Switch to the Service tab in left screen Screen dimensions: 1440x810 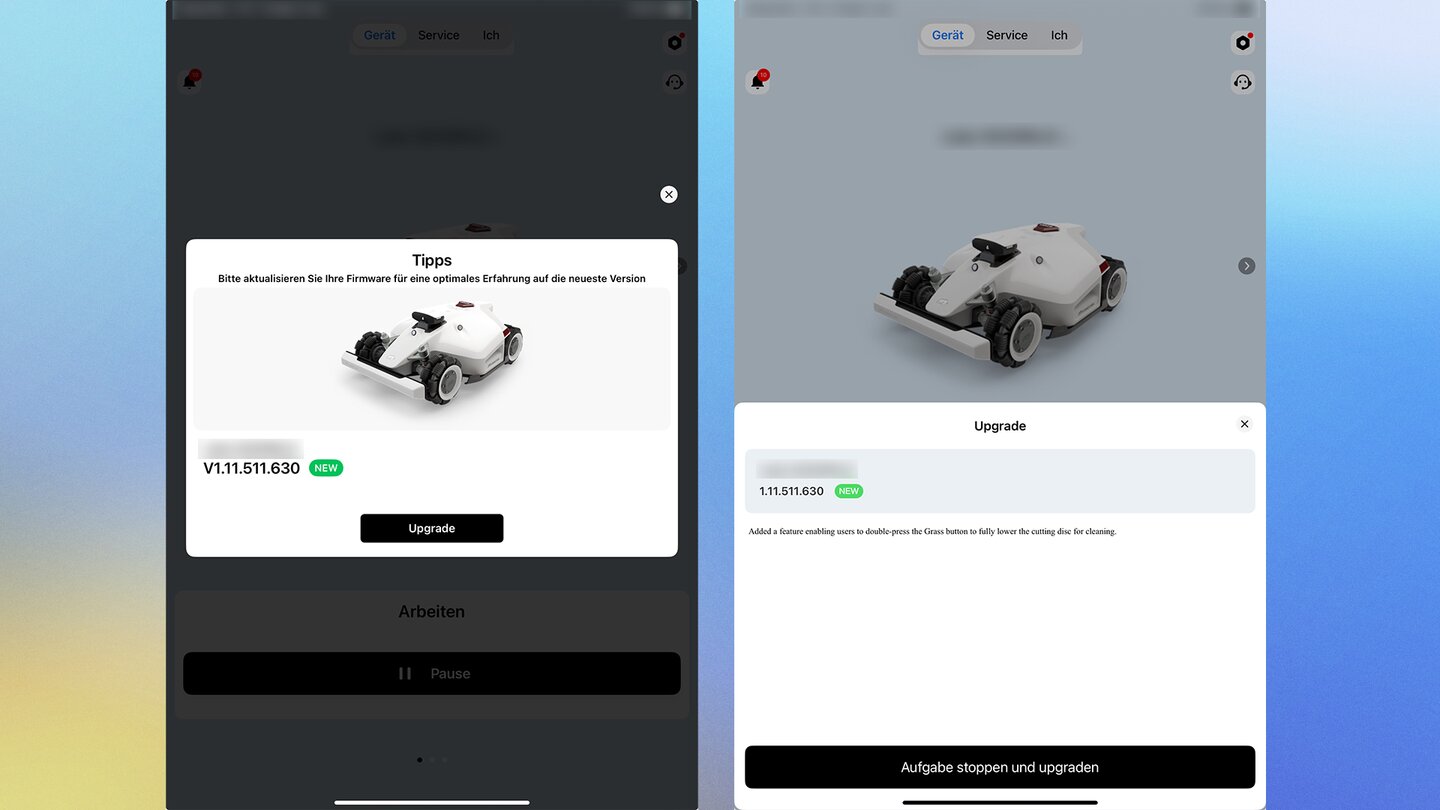[439, 35]
